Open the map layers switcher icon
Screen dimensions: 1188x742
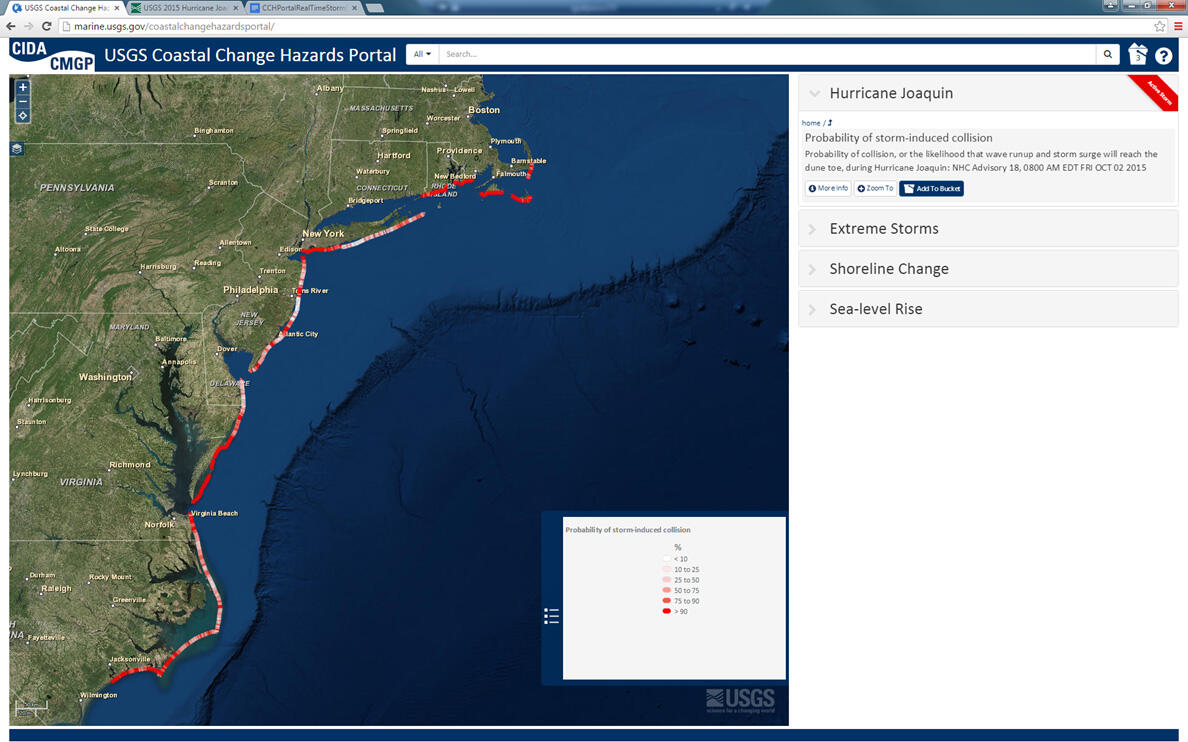point(17,149)
